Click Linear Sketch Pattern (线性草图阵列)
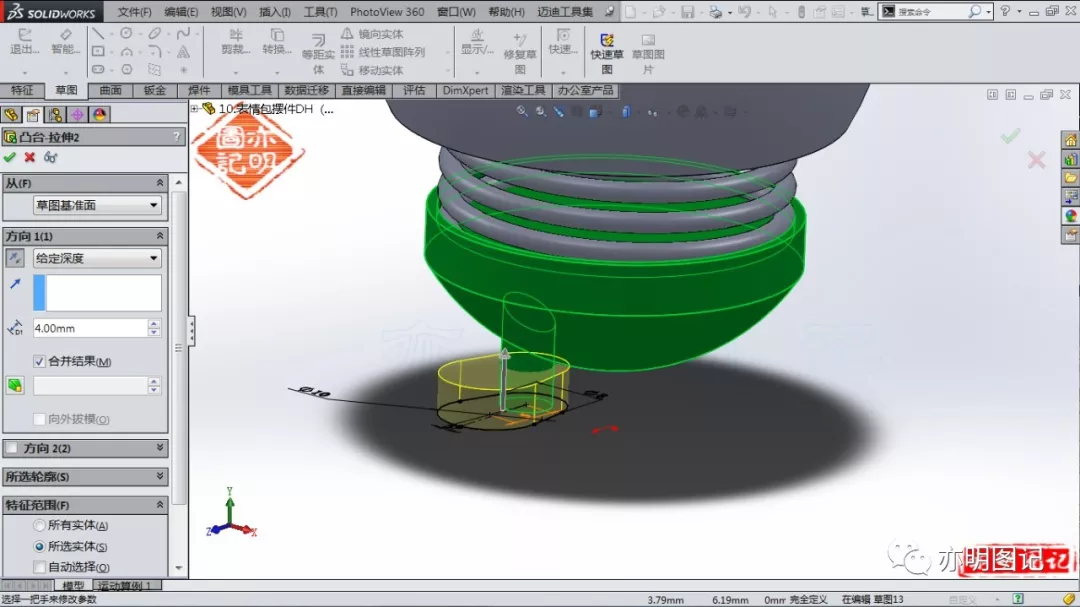 (383, 52)
